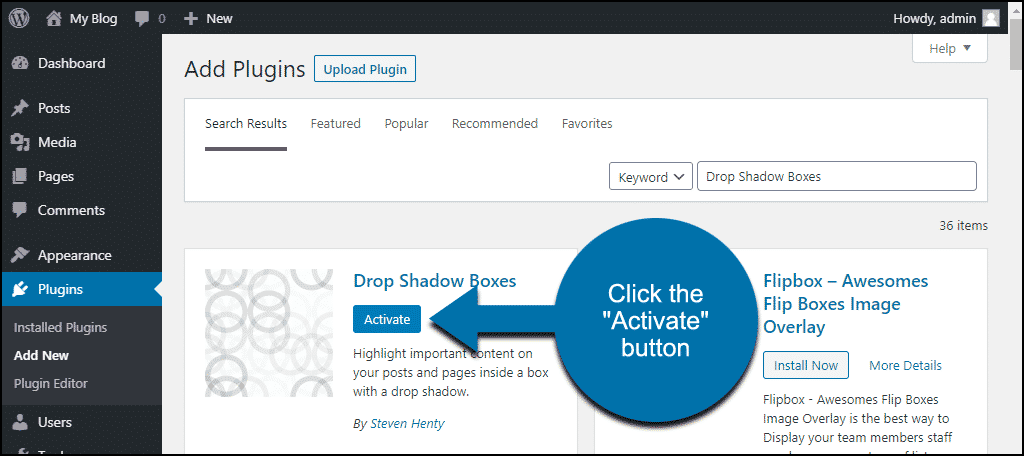Switch to the Recommended tab
Image resolution: width=1024 pixels, height=456 pixels.
pyautogui.click(x=495, y=123)
